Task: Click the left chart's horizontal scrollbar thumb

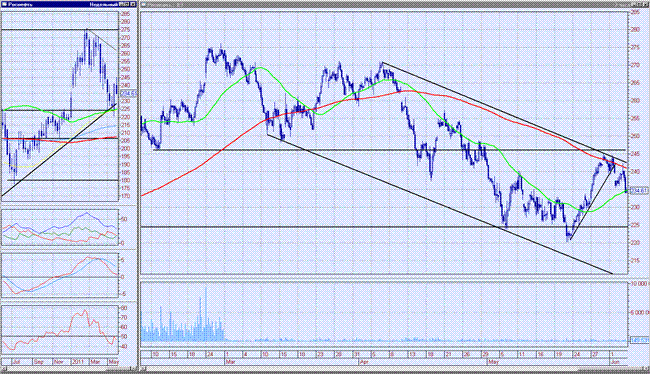Action: pyautogui.click(x=118, y=368)
